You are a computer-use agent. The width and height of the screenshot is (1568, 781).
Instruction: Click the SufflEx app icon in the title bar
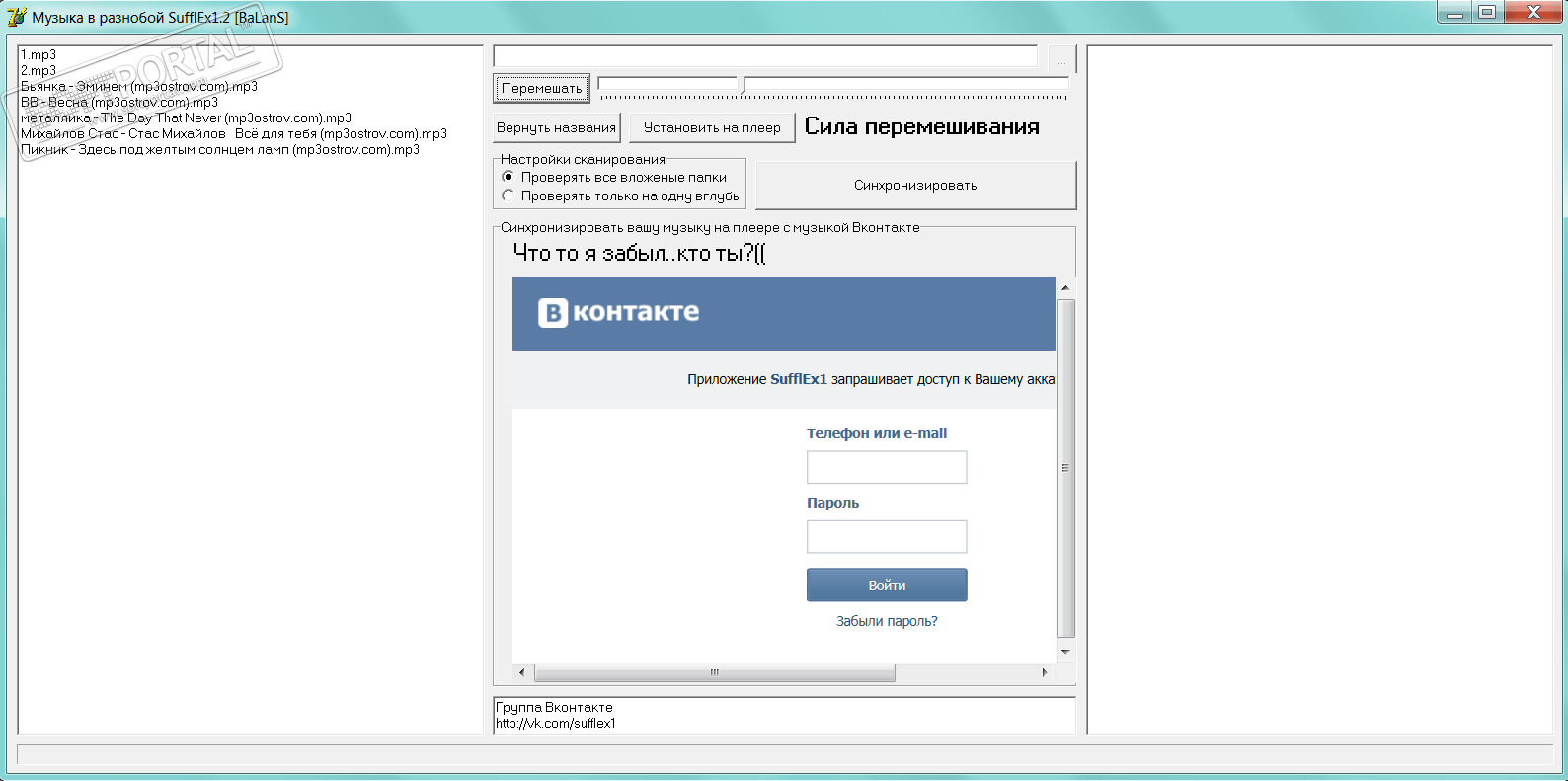[x=17, y=17]
